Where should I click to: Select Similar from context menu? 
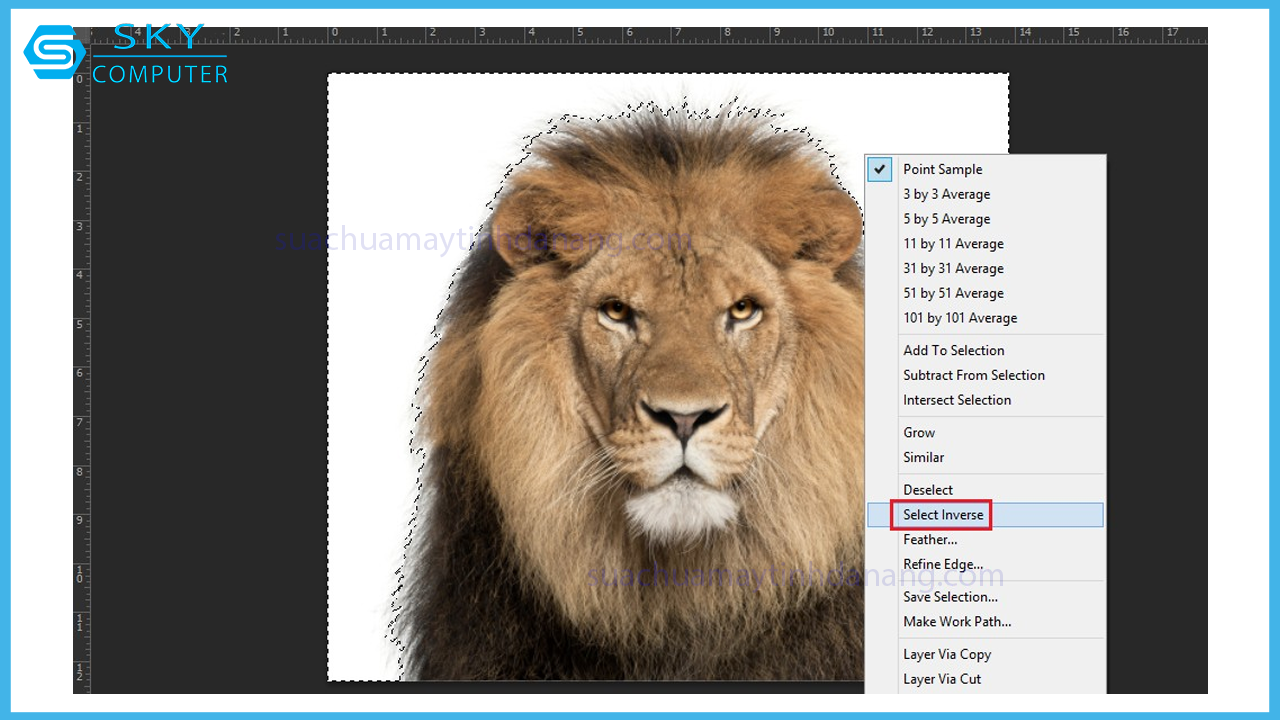(923, 457)
